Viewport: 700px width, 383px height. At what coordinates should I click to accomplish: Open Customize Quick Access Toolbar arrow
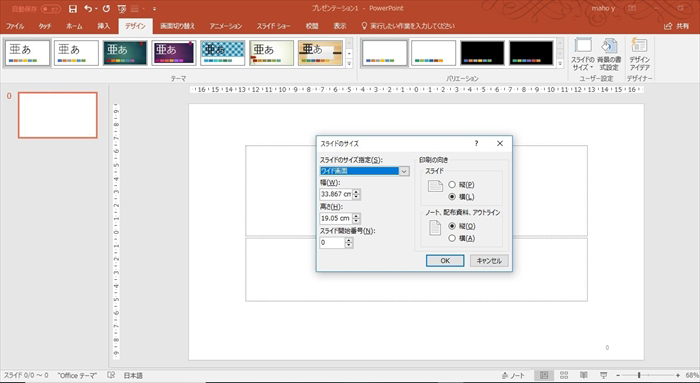click(x=154, y=8)
